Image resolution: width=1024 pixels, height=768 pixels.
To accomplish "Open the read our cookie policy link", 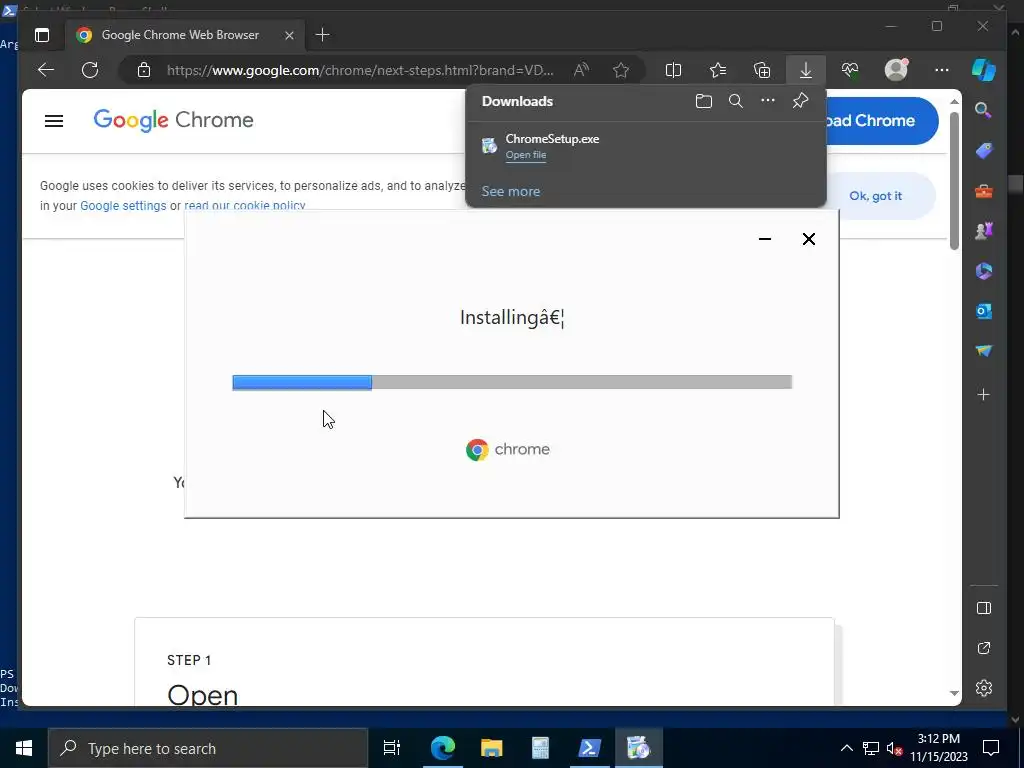I will [x=245, y=205].
